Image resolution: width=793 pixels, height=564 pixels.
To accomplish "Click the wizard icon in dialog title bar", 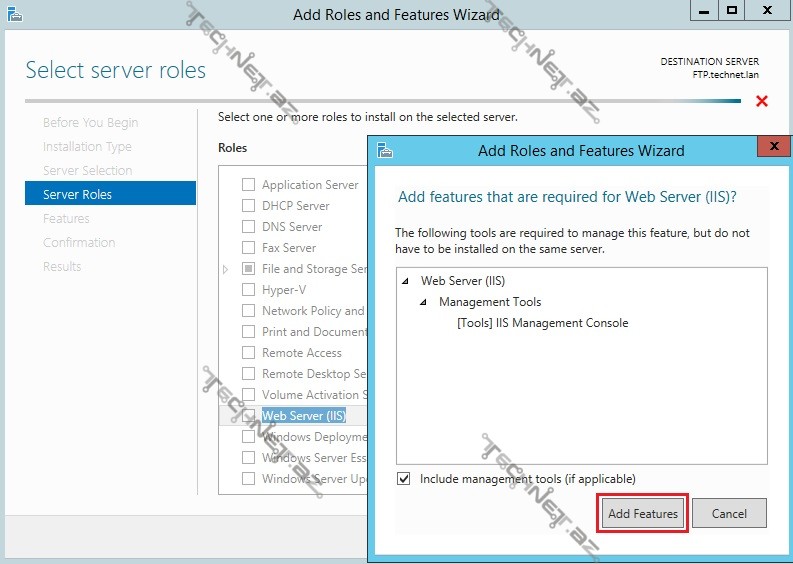I will pyautogui.click(x=385, y=150).
